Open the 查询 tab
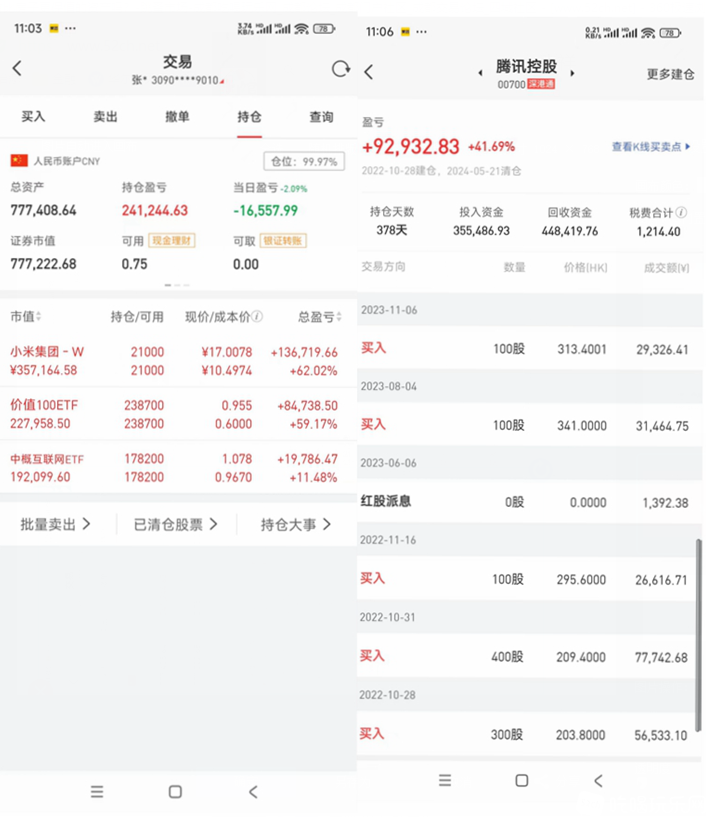This screenshot has width=706, height=817. tap(321, 117)
